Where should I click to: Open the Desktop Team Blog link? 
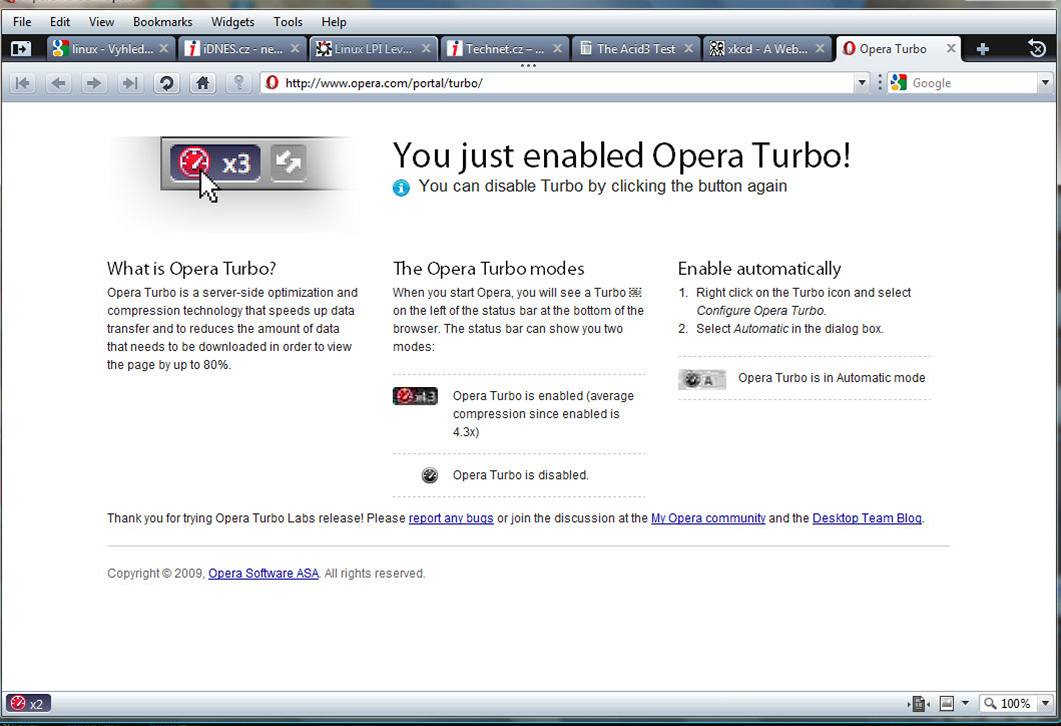click(866, 518)
